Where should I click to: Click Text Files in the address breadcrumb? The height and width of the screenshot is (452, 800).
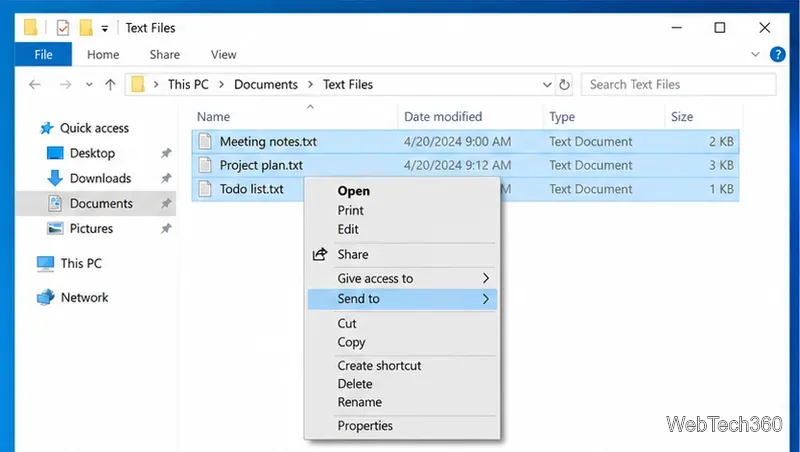pos(348,84)
